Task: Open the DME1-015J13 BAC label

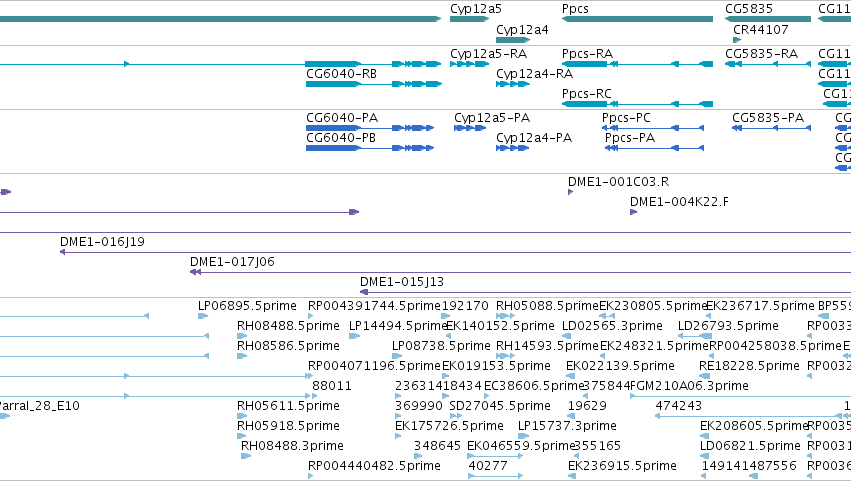Action: [402, 282]
